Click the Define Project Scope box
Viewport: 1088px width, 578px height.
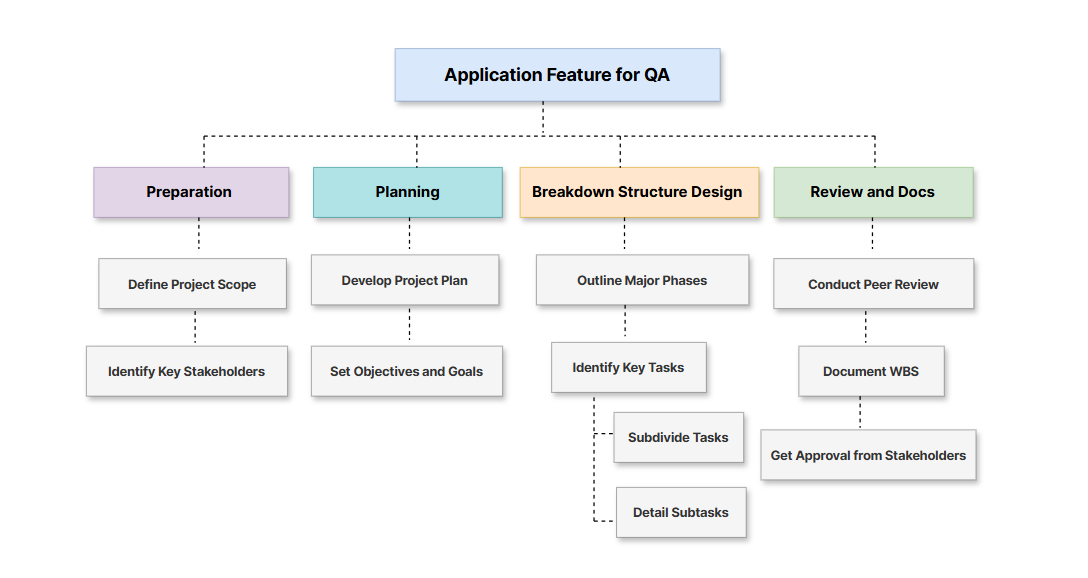coord(192,284)
